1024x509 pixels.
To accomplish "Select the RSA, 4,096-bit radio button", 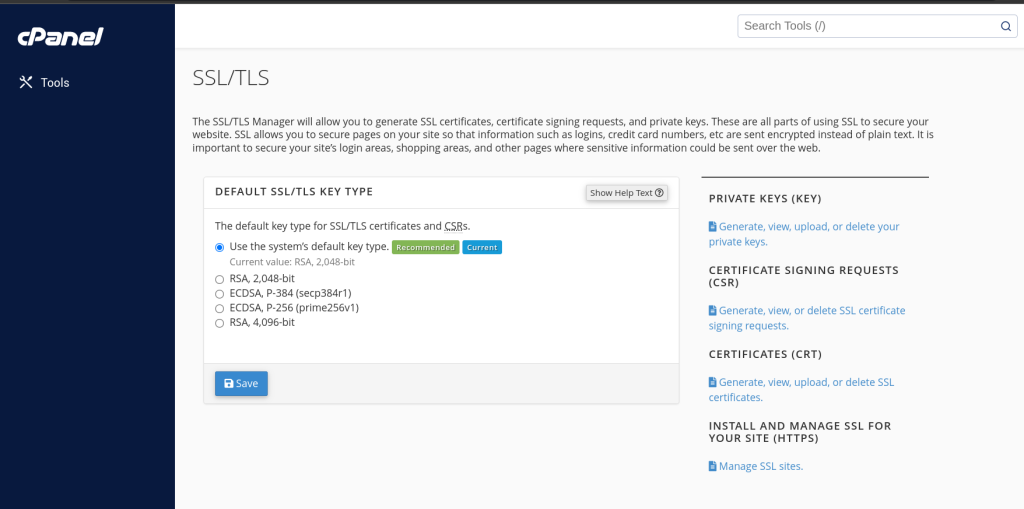I will pyautogui.click(x=219, y=323).
